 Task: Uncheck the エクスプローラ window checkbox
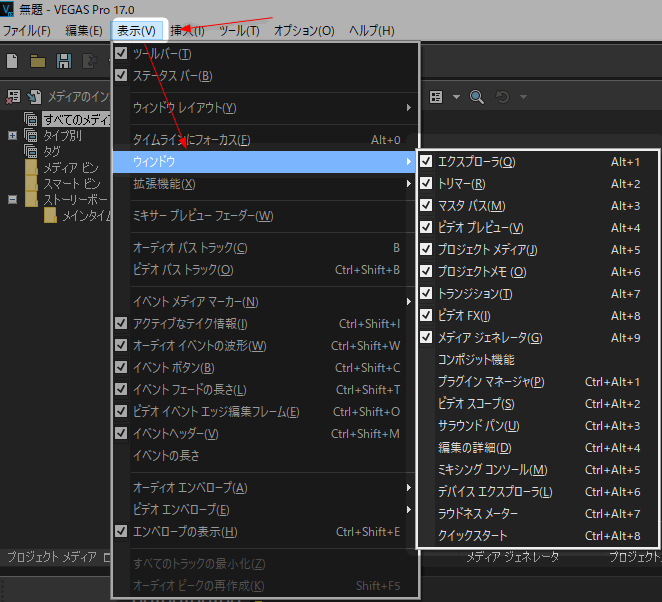pos(426,161)
